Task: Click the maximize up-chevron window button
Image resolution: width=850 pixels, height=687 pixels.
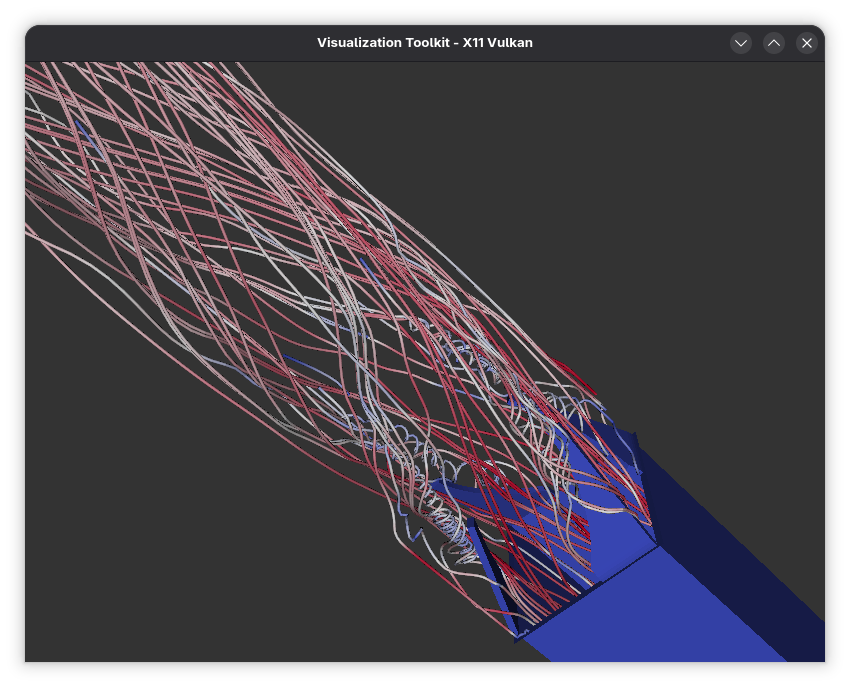Action: (773, 43)
